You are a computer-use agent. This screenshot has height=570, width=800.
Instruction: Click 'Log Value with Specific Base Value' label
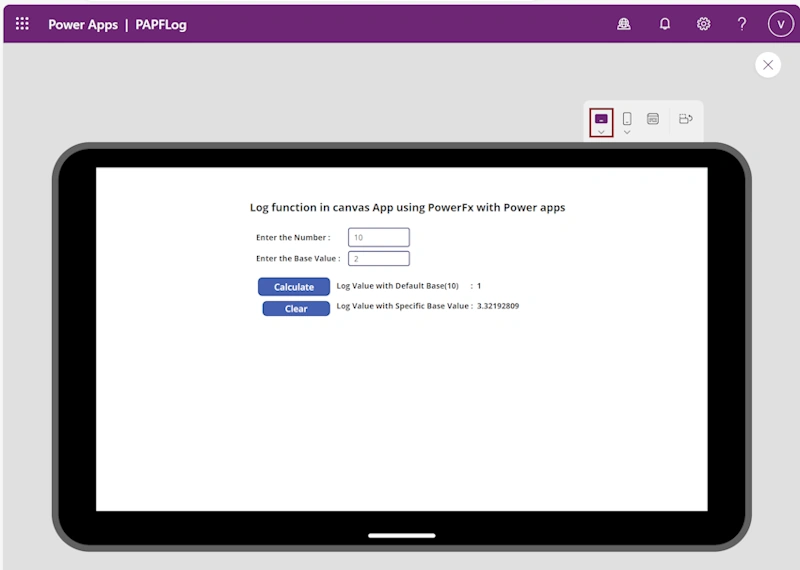tap(403, 306)
